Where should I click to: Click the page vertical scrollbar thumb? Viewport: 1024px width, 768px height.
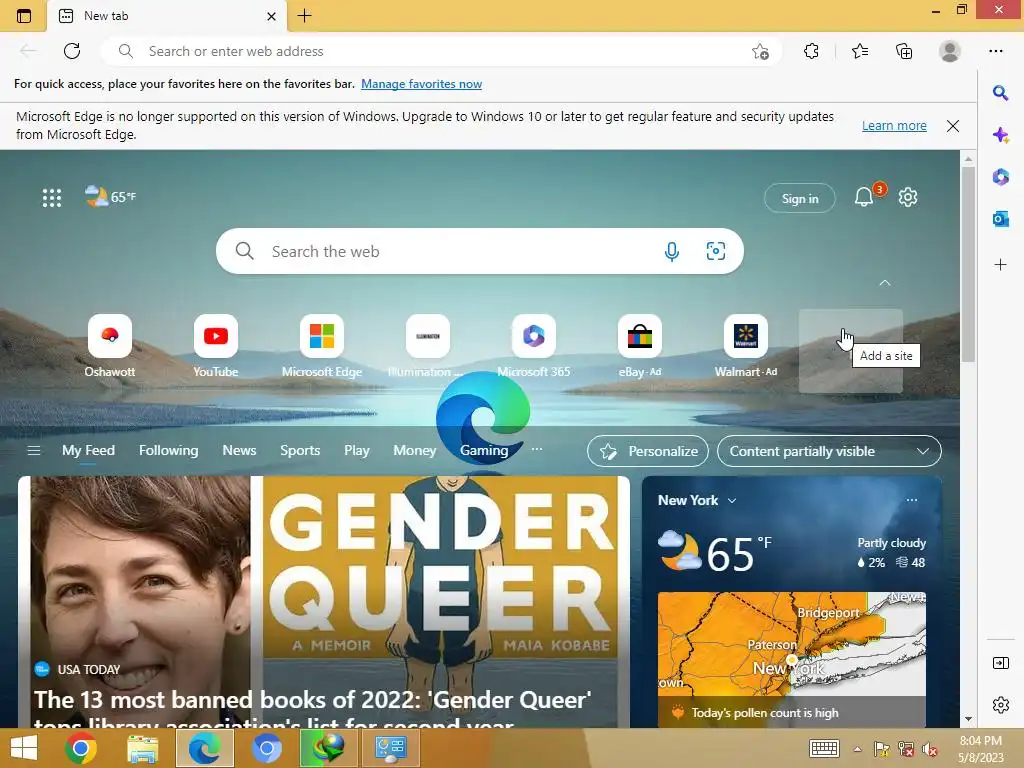[x=968, y=264]
